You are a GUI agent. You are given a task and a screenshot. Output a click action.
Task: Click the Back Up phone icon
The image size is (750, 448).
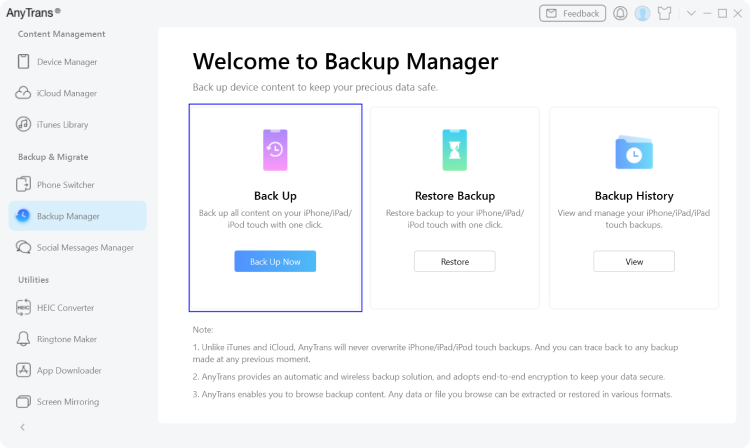pos(275,150)
